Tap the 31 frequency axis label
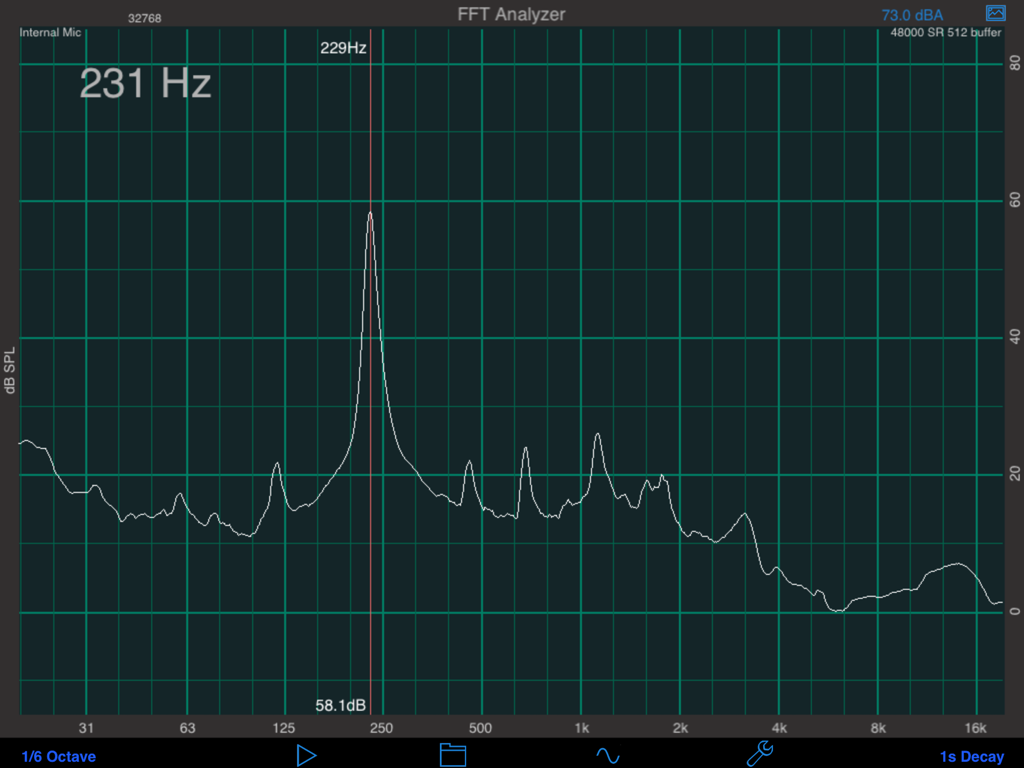Screen dimensions: 1024x768 [x=86, y=728]
